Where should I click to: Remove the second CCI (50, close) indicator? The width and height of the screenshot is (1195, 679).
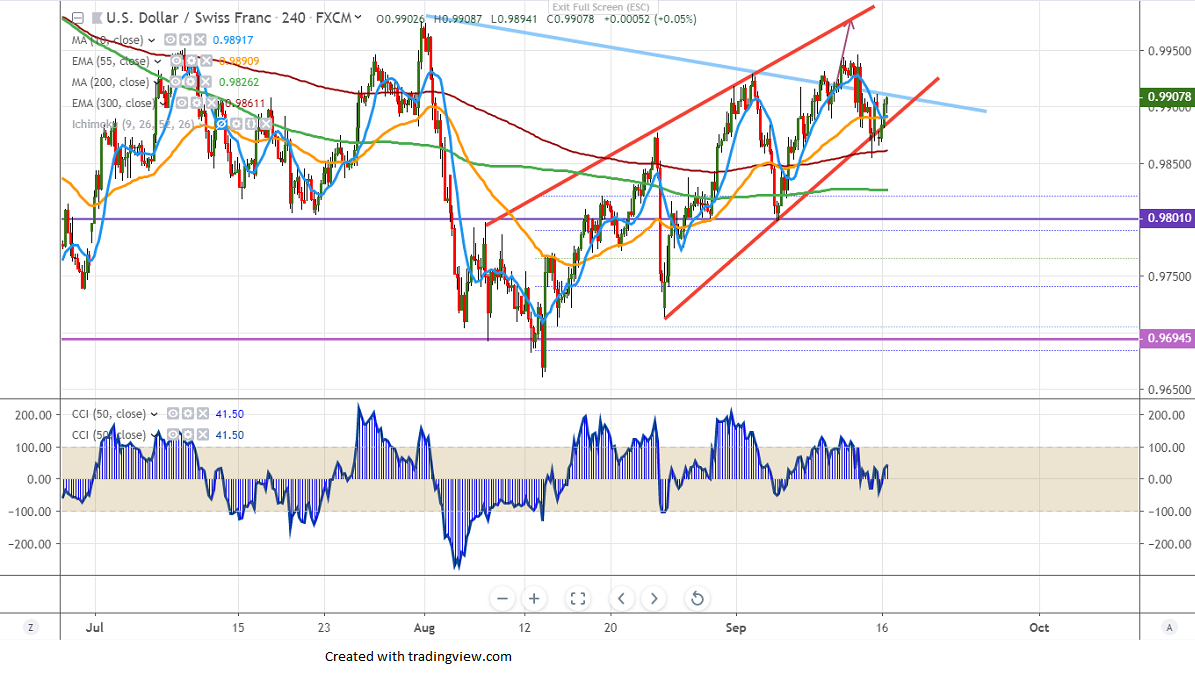click(x=202, y=434)
